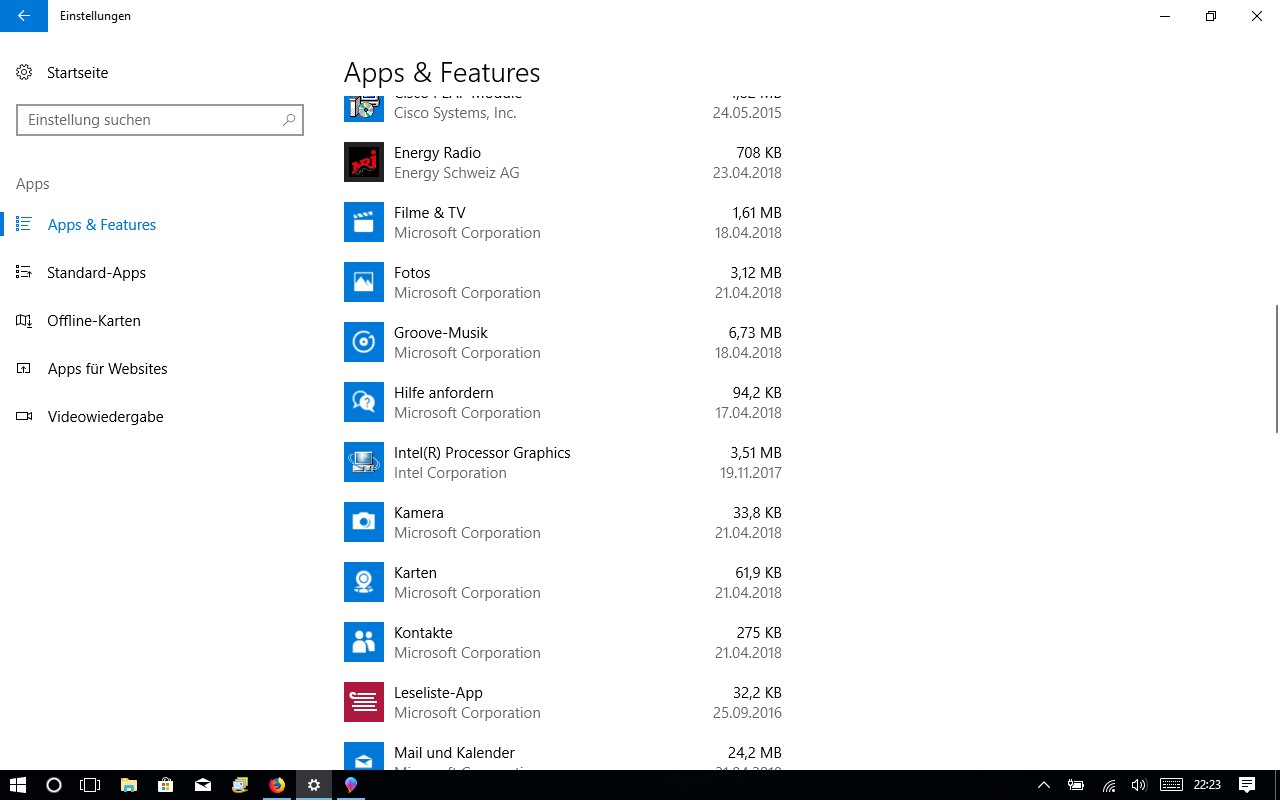
Task: Click the 22:23 taskbar clock
Action: coord(1207,785)
